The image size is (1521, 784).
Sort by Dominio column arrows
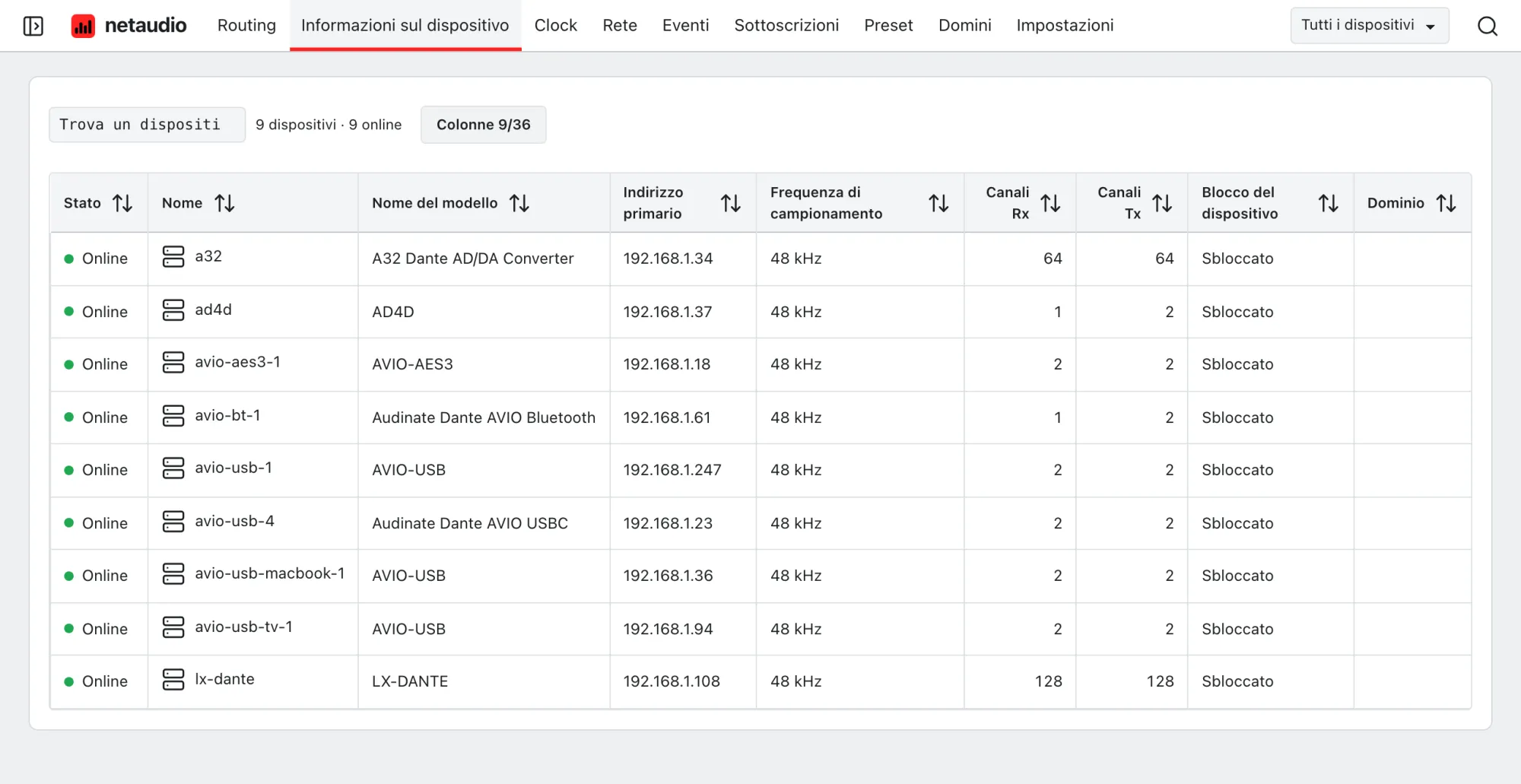(x=1446, y=203)
